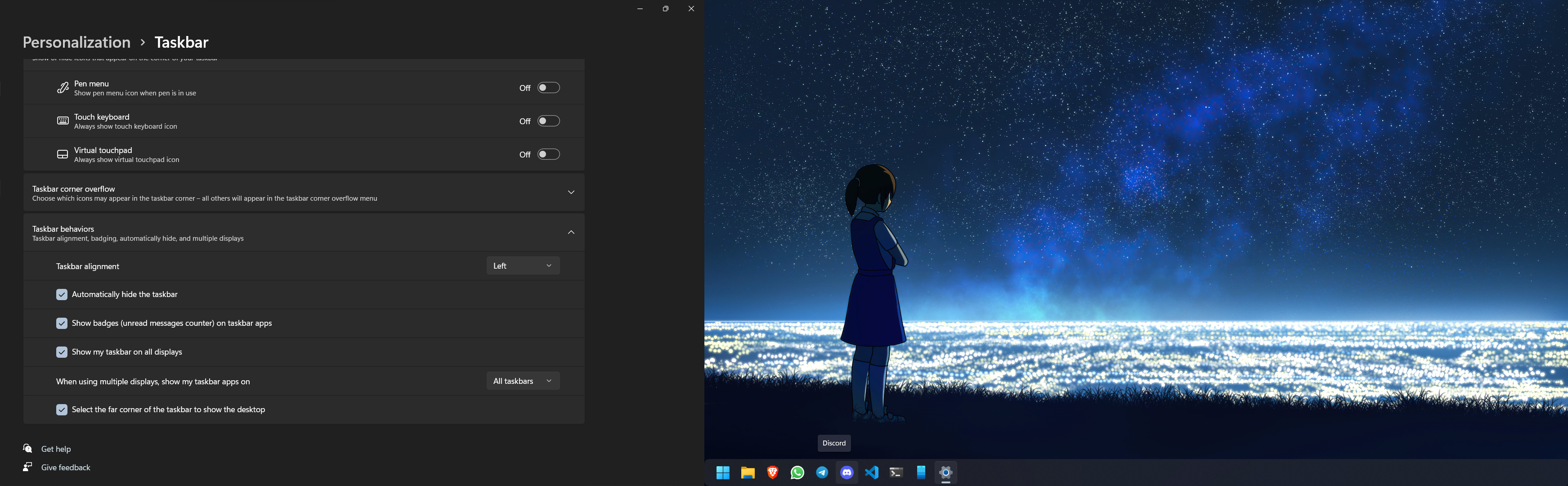Expand the Taskbar corner overflow section
This screenshot has width=1568, height=486.
(x=571, y=193)
